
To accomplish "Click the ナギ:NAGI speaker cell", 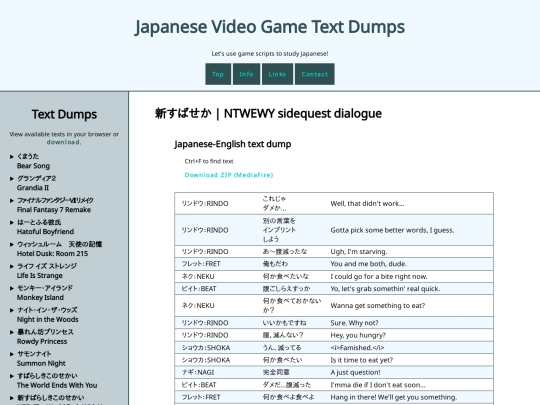I will click(198, 372).
